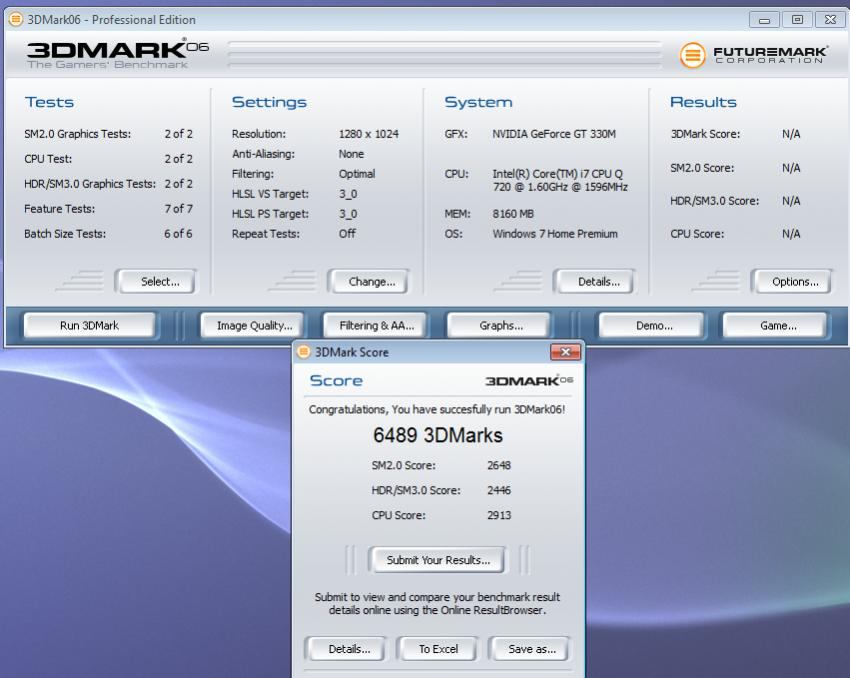Open the Graphs tool
Image resolution: width=850 pixels, height=678 pixels.
pyautogui.click(x=499, y=325)
